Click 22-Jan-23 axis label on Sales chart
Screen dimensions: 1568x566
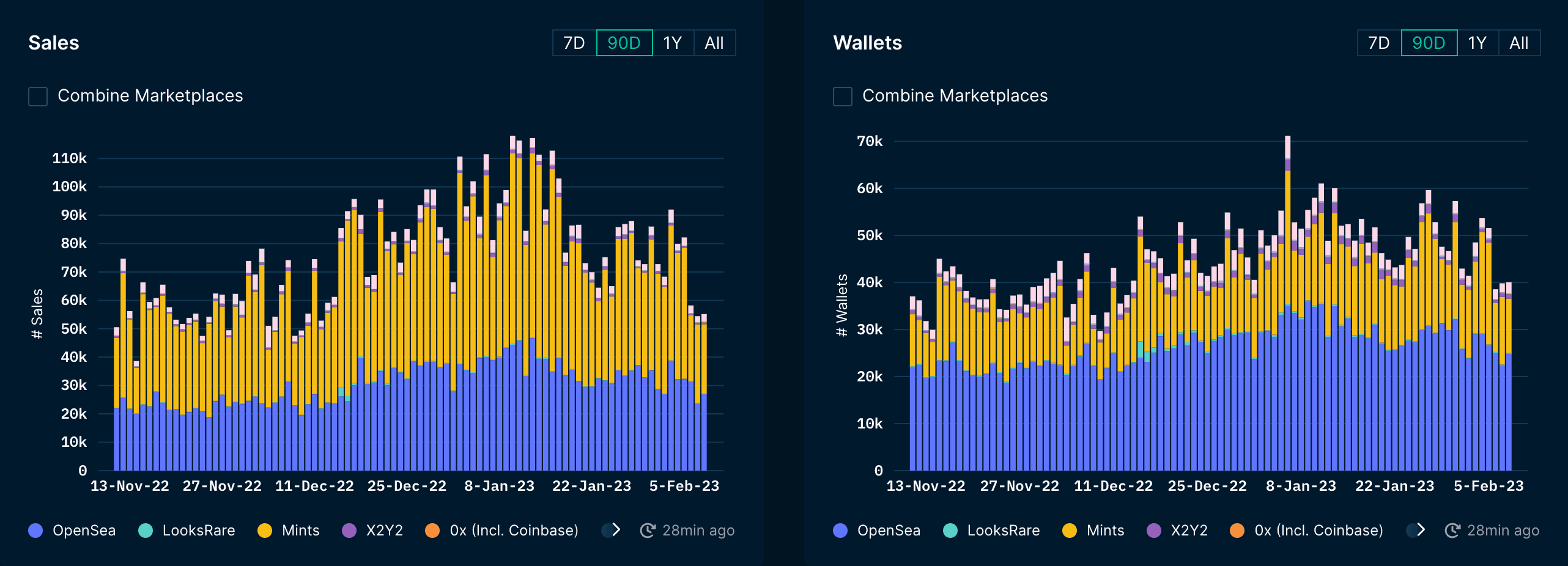pos(591,487)
